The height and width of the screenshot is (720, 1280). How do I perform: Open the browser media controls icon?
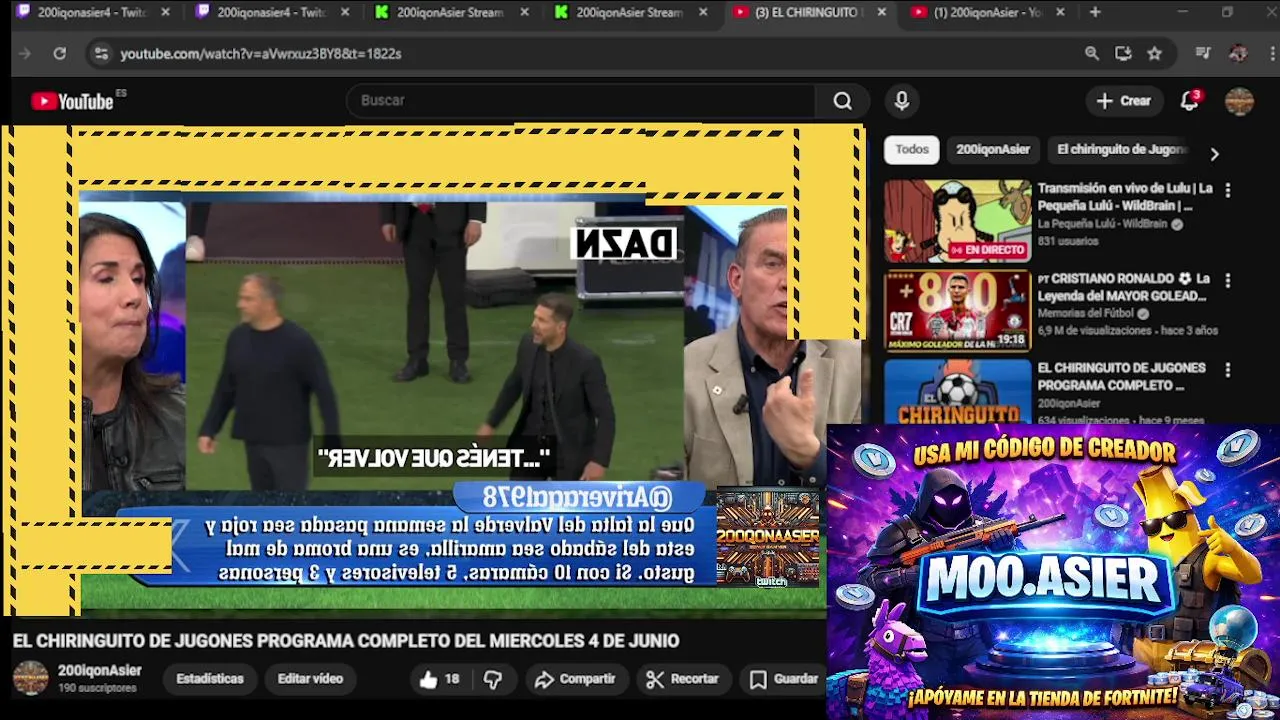[1204, 53]
